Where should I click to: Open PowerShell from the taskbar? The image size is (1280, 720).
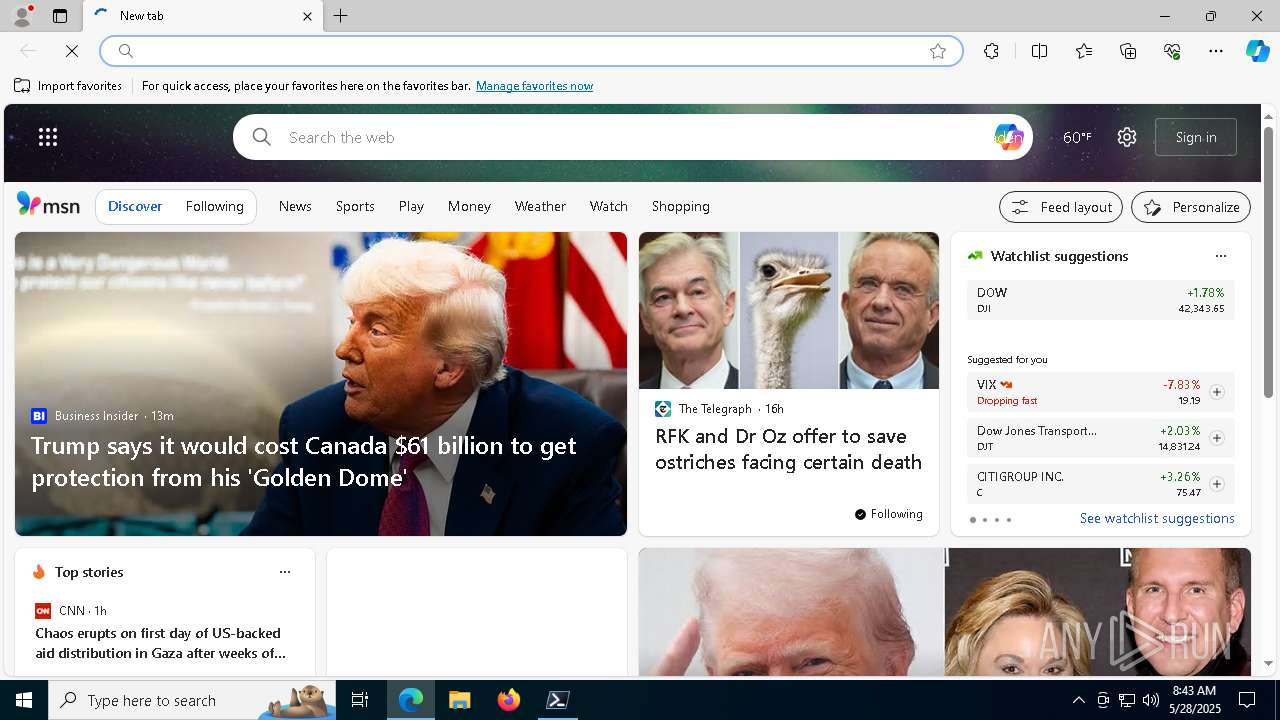click(x=558, y=700)
